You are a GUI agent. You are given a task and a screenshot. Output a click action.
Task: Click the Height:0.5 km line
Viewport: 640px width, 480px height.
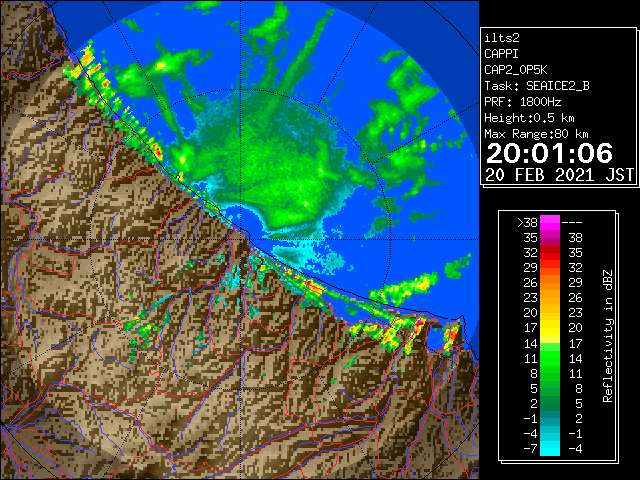click(x=529, y=118)
